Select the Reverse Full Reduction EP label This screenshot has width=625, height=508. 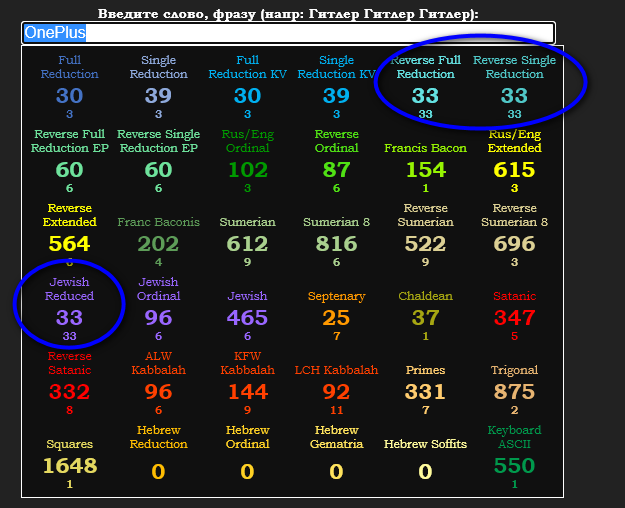69,141
